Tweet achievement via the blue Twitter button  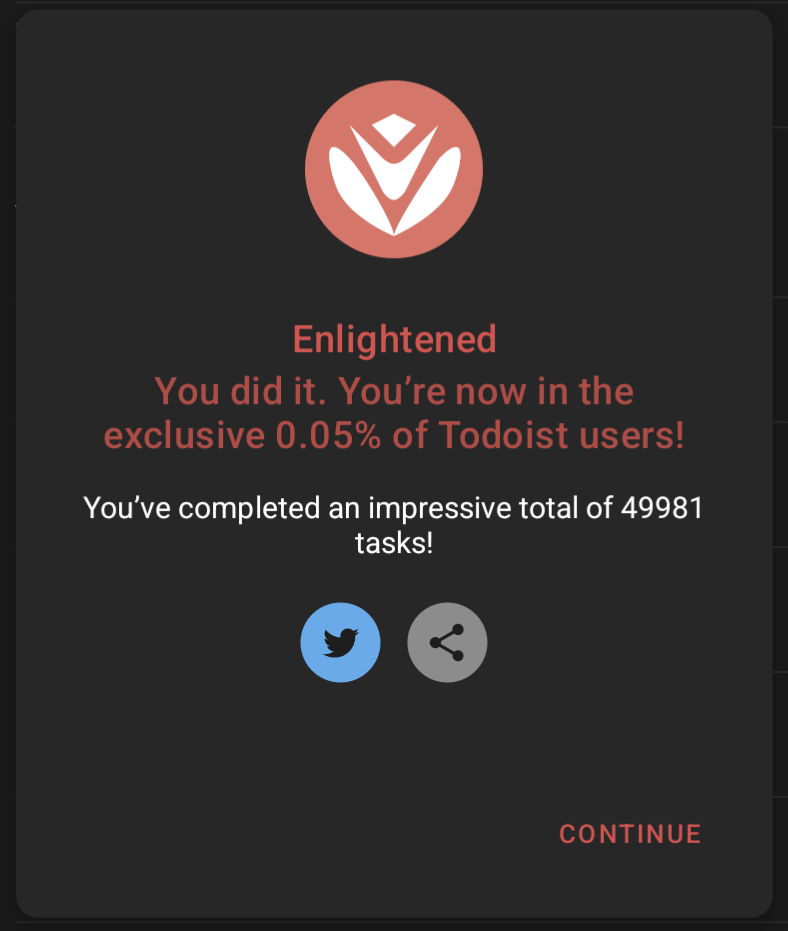[340, 642]
